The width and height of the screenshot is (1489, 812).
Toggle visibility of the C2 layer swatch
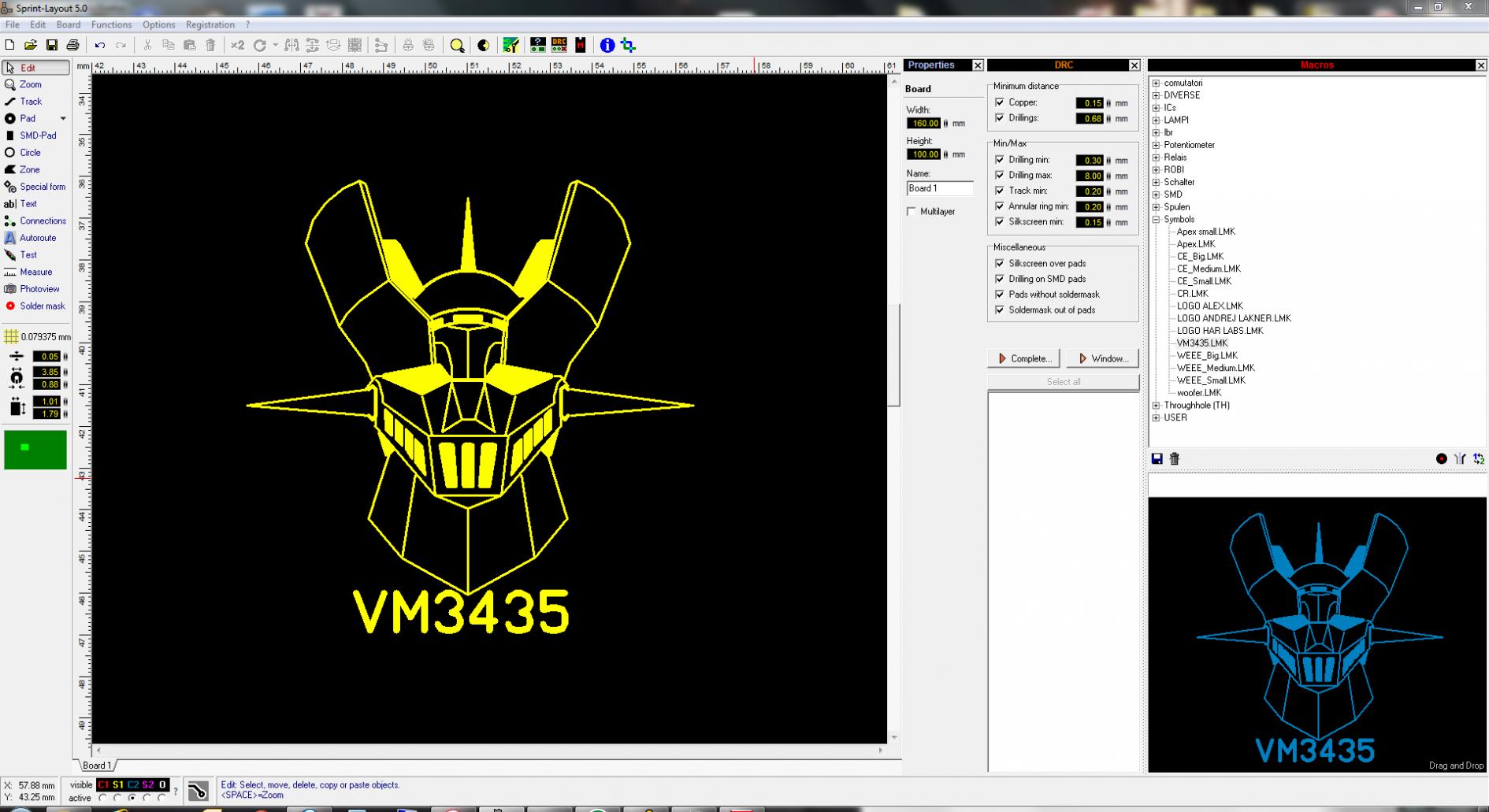[x=133, y=784]
